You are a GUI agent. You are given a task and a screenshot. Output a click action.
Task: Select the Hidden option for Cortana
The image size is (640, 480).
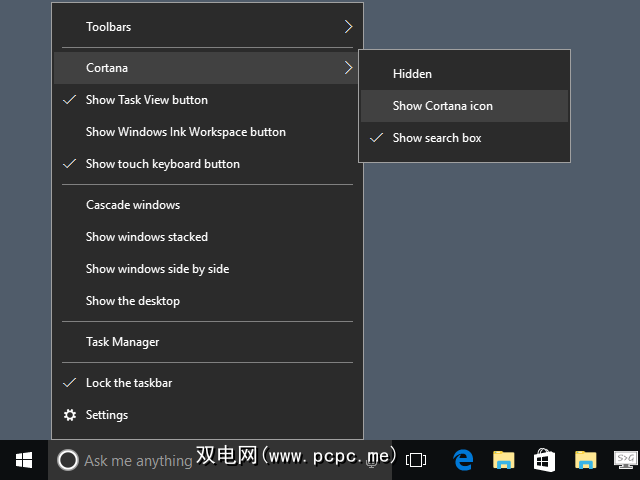pos(412,74)
